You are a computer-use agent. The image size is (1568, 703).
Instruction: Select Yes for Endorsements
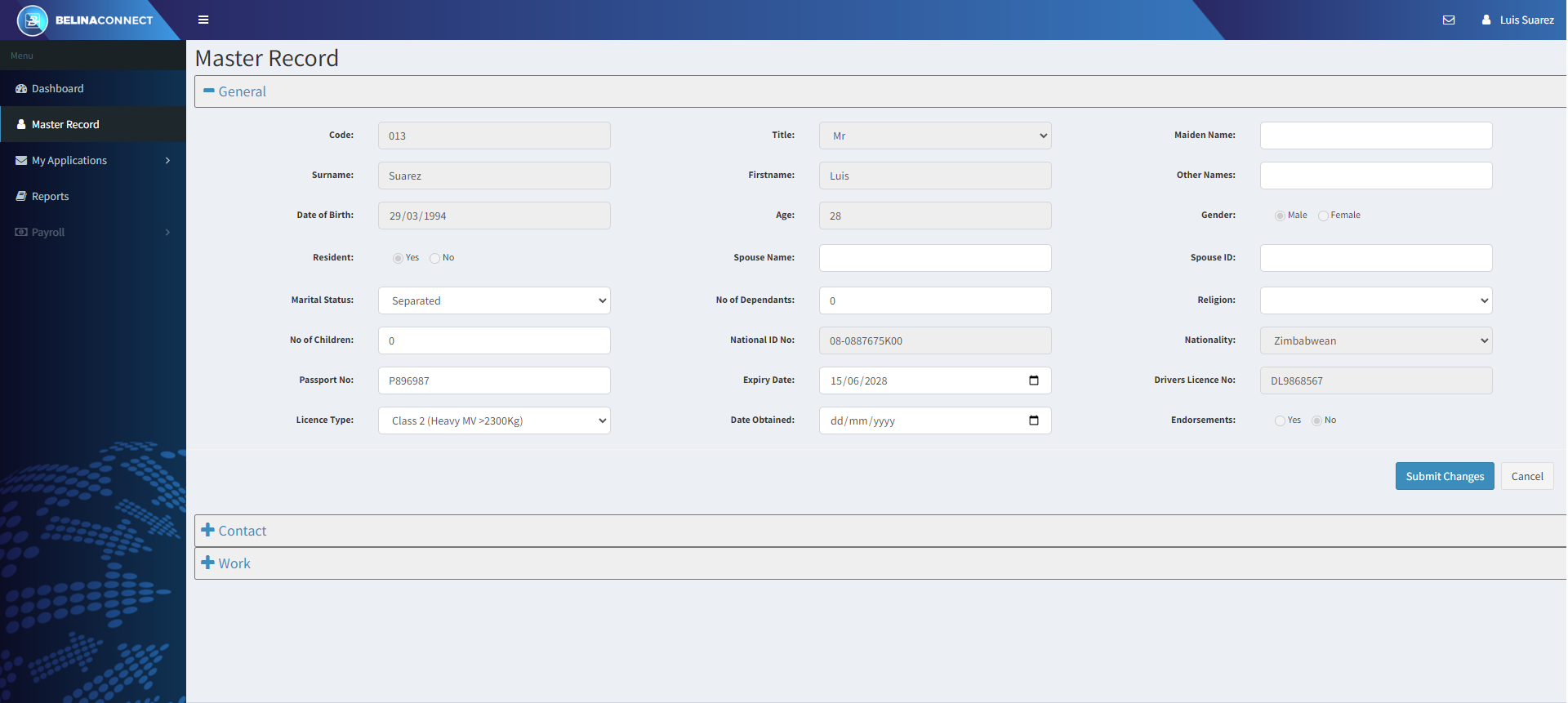[x=1280, y=420]
